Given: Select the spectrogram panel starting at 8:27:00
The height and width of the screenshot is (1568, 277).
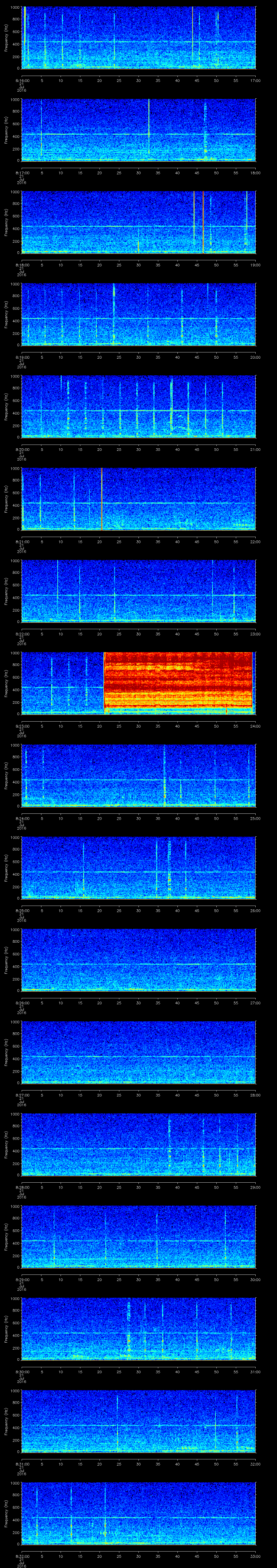Looking at the screenshot, I should click(138, 1052).
